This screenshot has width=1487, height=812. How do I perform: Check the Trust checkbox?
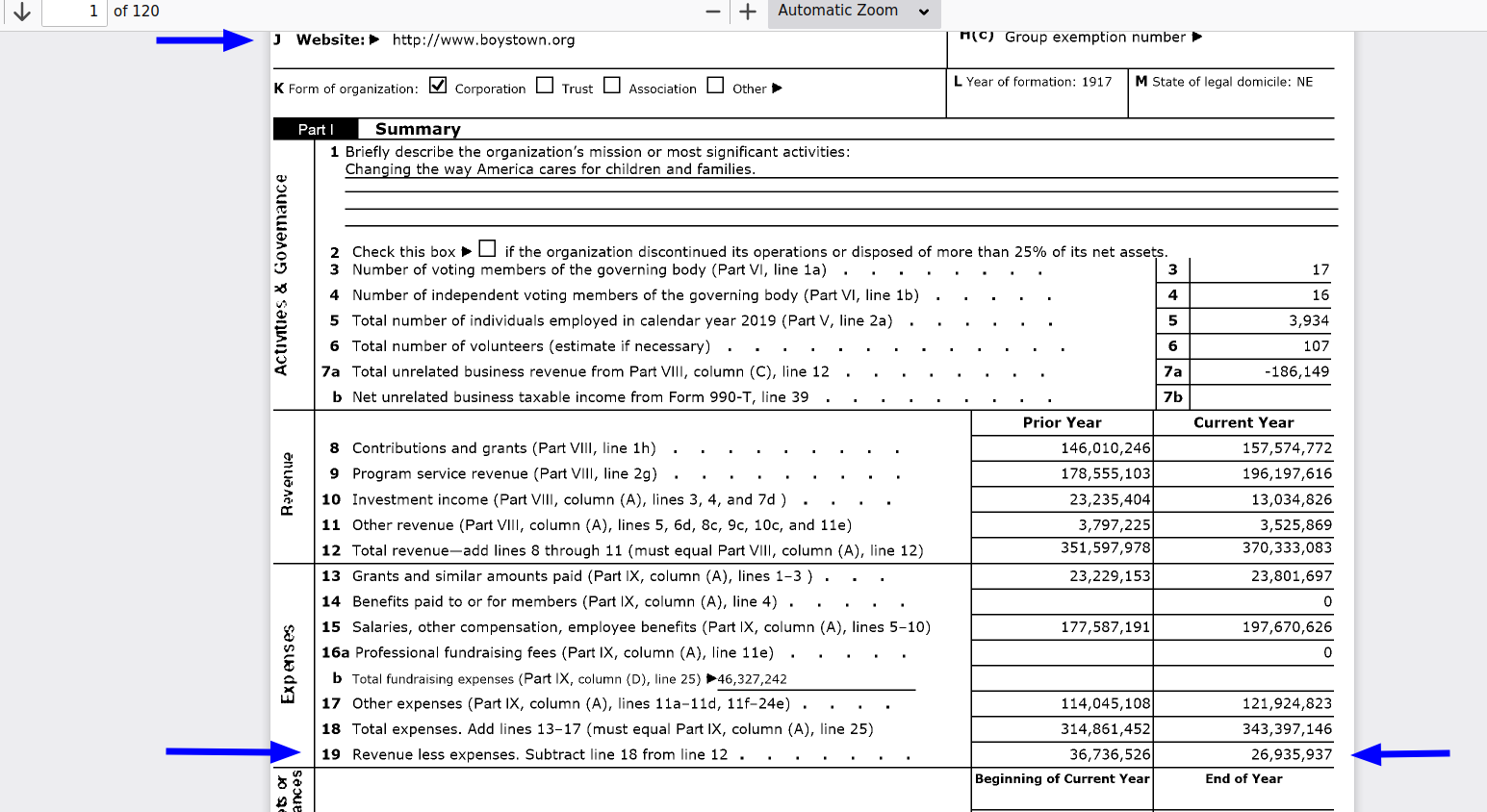545,86
